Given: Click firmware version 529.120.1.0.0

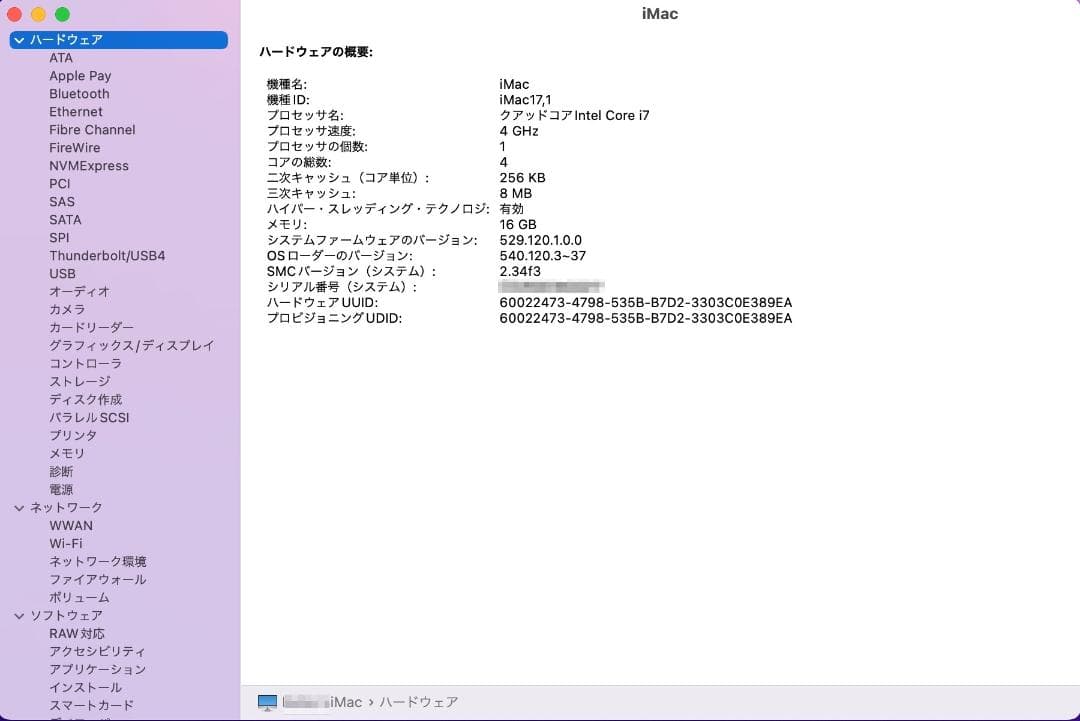Looking at the screenshot, I should pos(541,240).
